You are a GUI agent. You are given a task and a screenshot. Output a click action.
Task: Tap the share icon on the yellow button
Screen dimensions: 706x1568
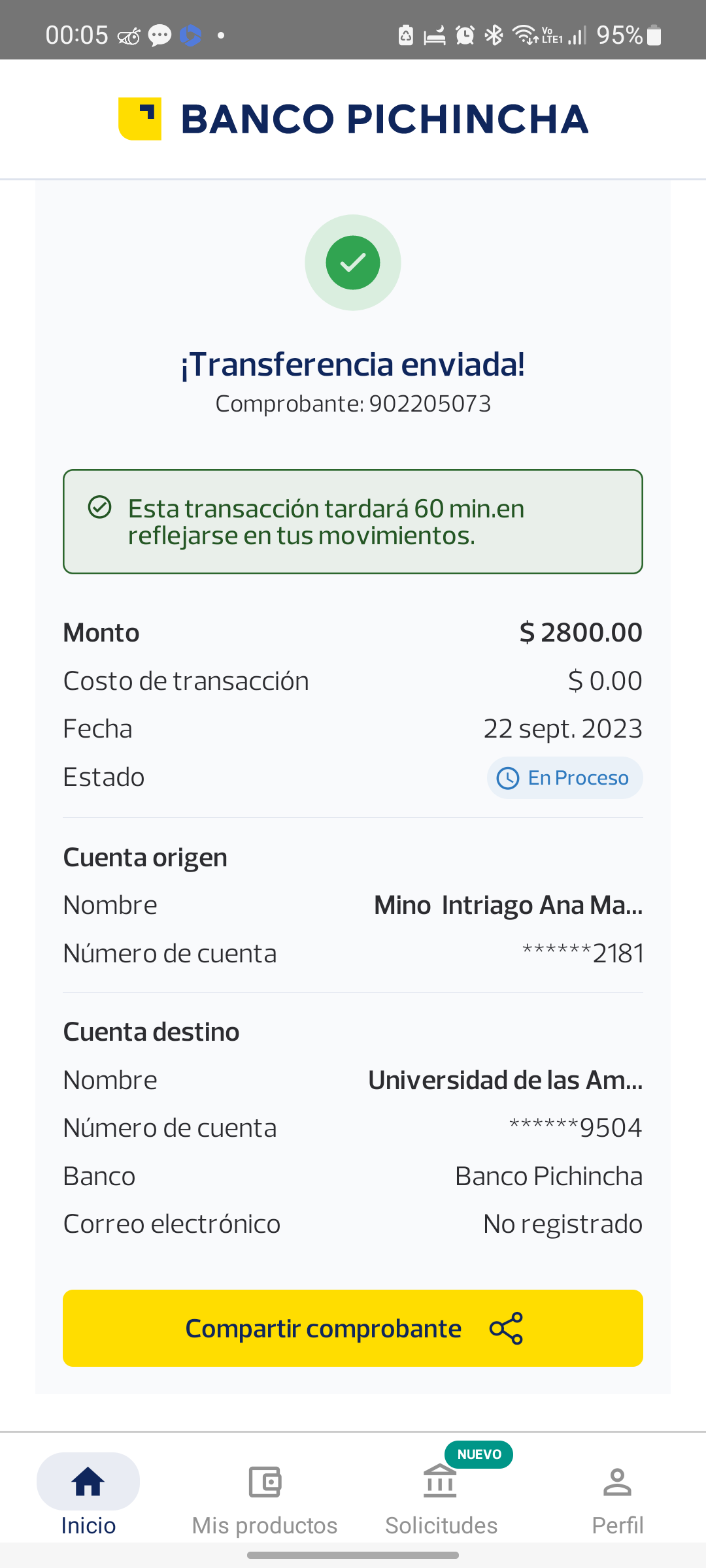pos(507,1328)
